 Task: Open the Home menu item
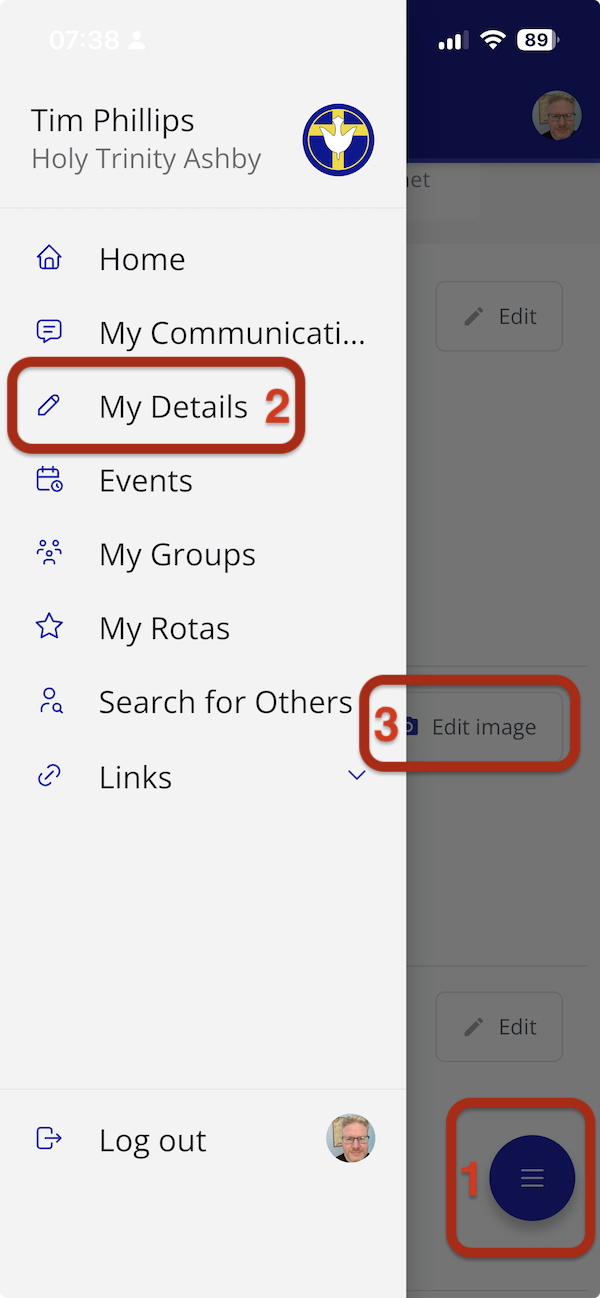[x=142, y=259]
